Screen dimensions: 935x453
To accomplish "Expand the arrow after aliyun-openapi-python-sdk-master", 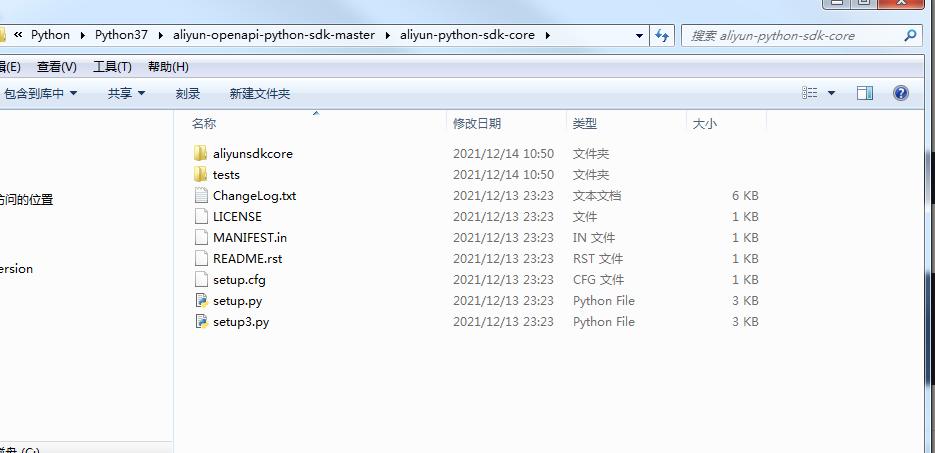I will [x=388, y=35].
